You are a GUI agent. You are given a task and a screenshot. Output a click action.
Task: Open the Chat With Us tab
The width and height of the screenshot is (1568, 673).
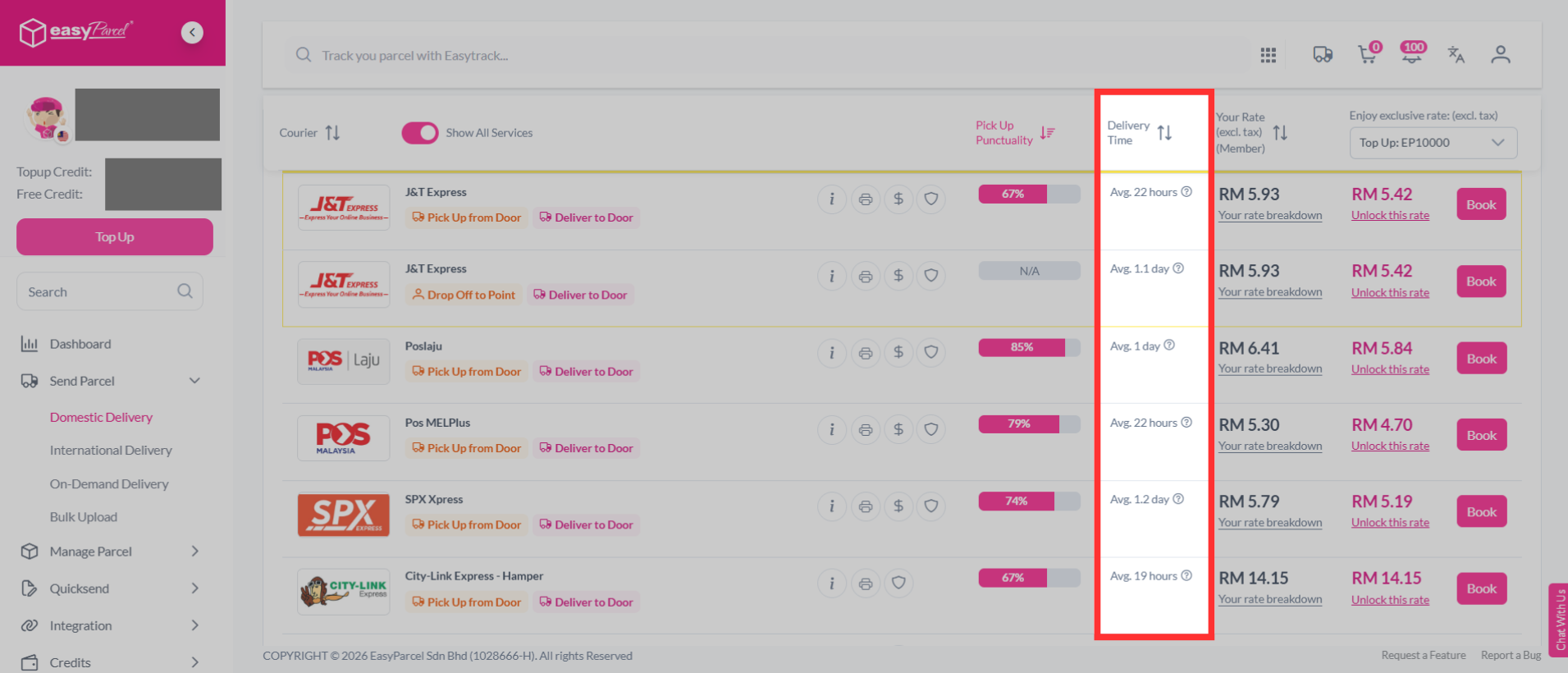coord(1558,620)
